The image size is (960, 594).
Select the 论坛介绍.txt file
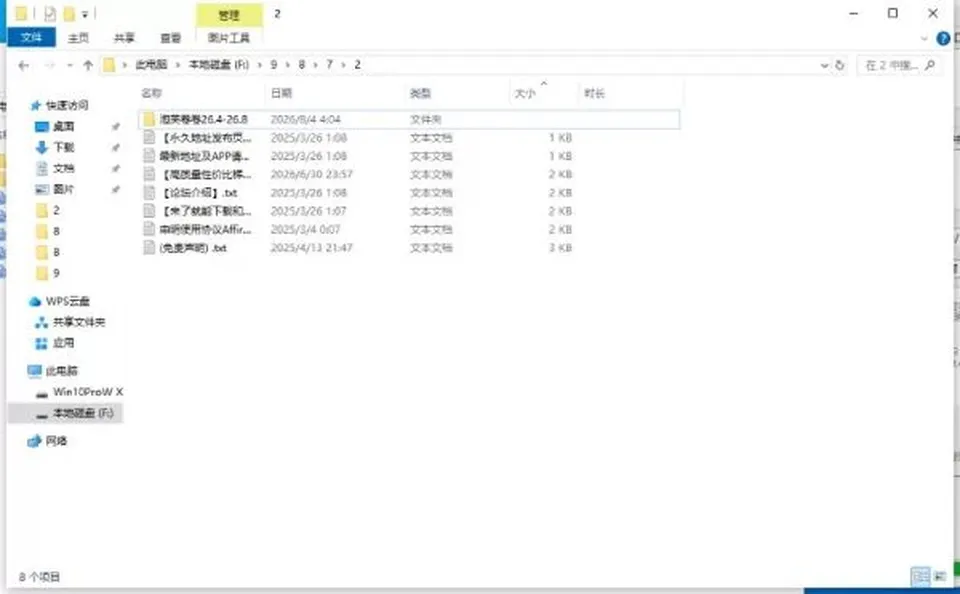point(199,193)
